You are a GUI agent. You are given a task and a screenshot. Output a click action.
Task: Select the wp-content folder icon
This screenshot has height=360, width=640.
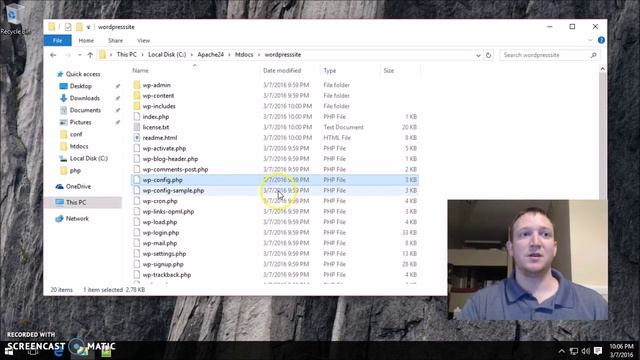(x=137, y=96)
